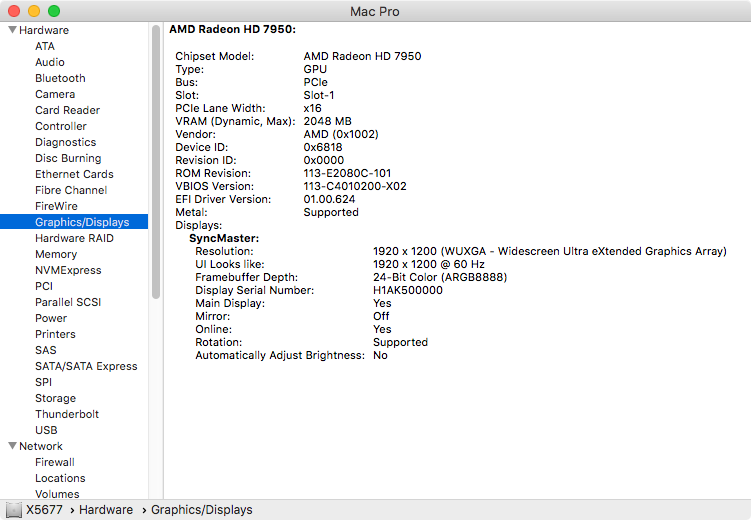This screenshot has width=751, height=520.
Task: Click the Hardware category header
Action: pyautogui.click(x=44, y=30)
